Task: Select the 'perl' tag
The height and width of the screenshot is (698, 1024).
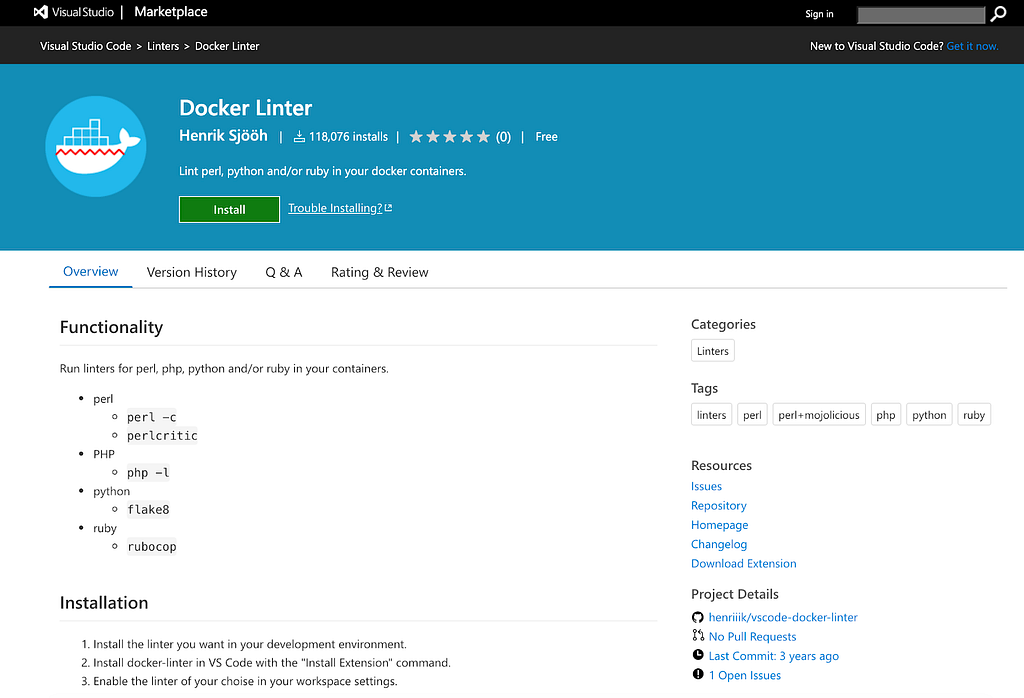Action: point(752,415)
